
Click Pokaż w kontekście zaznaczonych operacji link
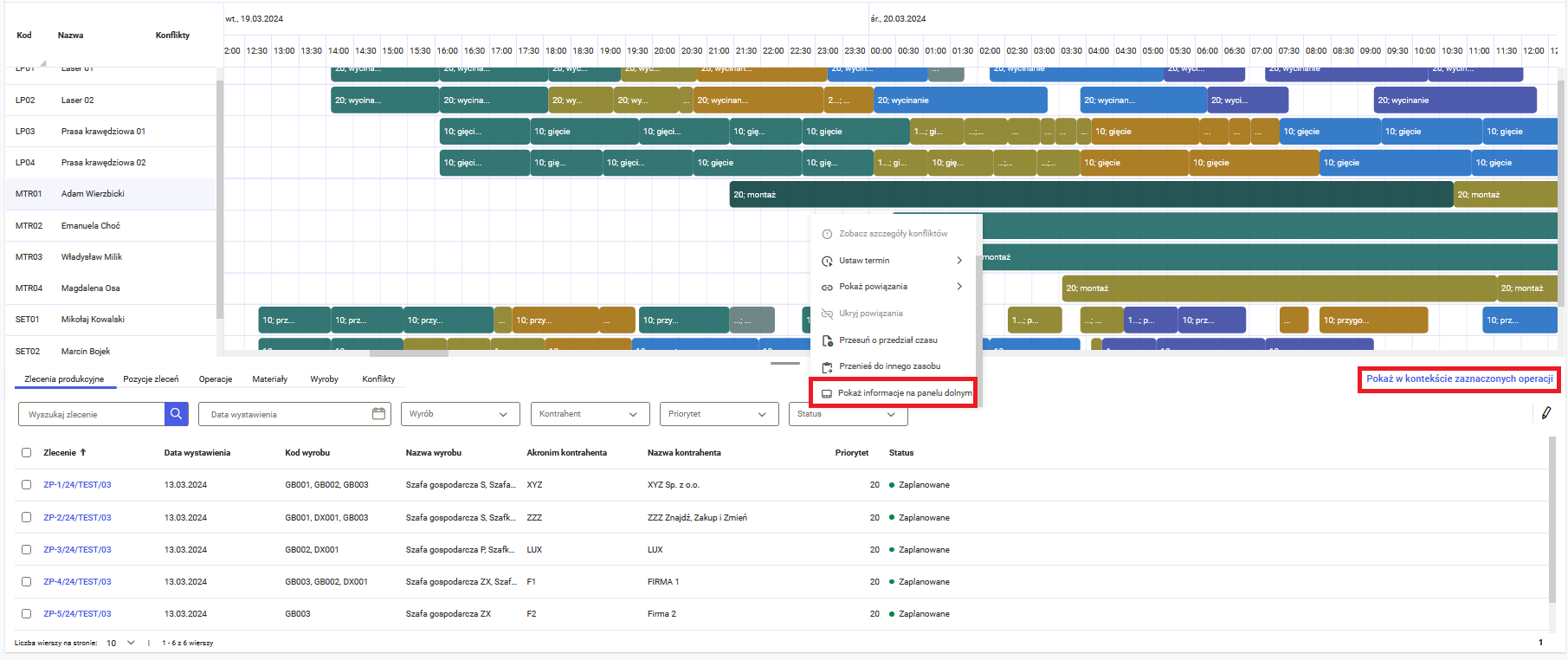[1459, 379]
